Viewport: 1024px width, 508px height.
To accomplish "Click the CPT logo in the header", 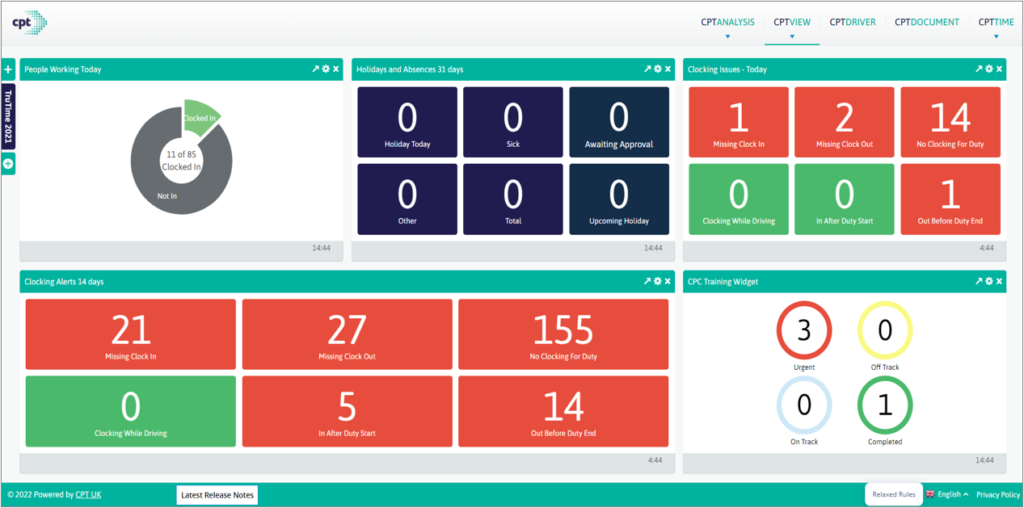I will (29, 22).
